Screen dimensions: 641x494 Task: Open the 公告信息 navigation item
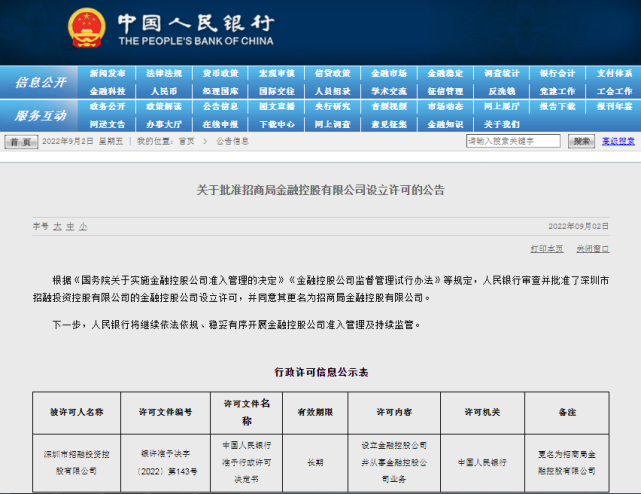point(220,106)
